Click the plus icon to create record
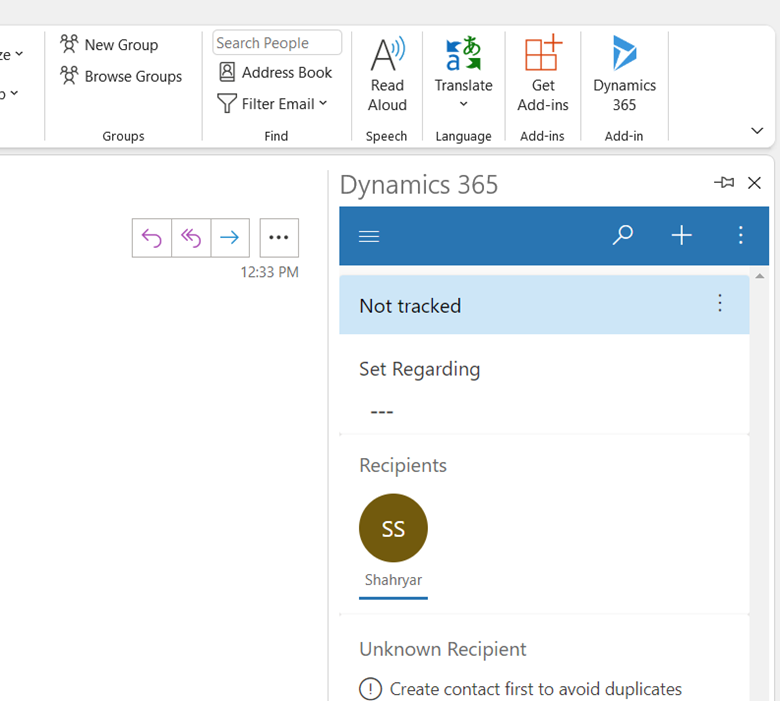This screenshot has height=701, width=780. (x=682, y=235)
